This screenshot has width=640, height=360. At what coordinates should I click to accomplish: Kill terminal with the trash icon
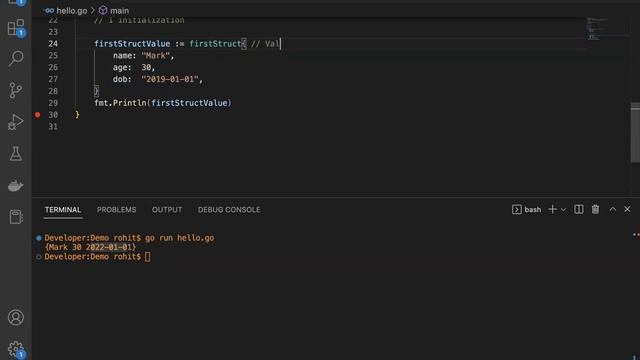(x=596, y=209)
